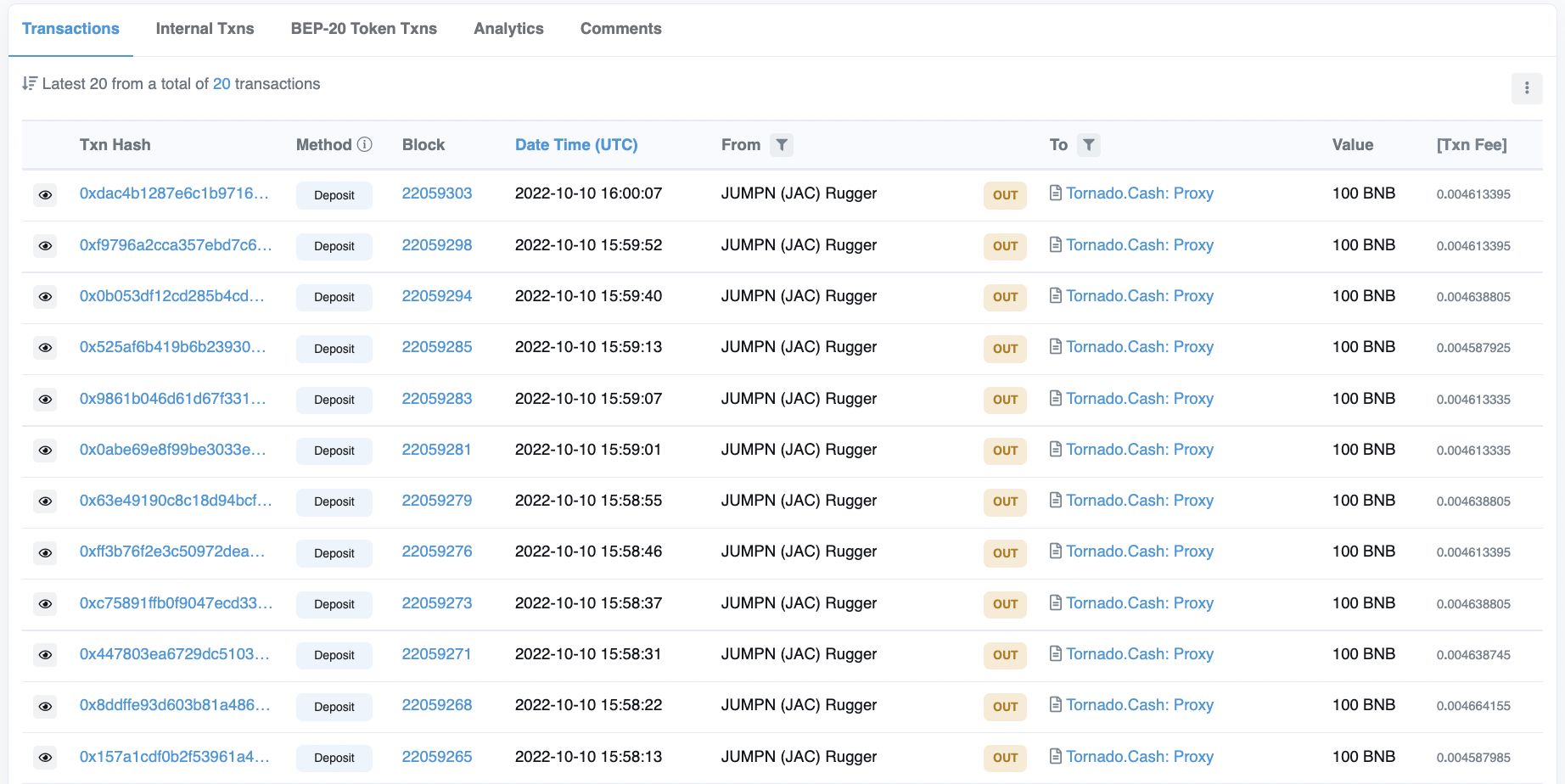
Task: Preview transaction 0xdac4b1287e6c1b9716 with eye icon
Action: (x=46, y=195)
